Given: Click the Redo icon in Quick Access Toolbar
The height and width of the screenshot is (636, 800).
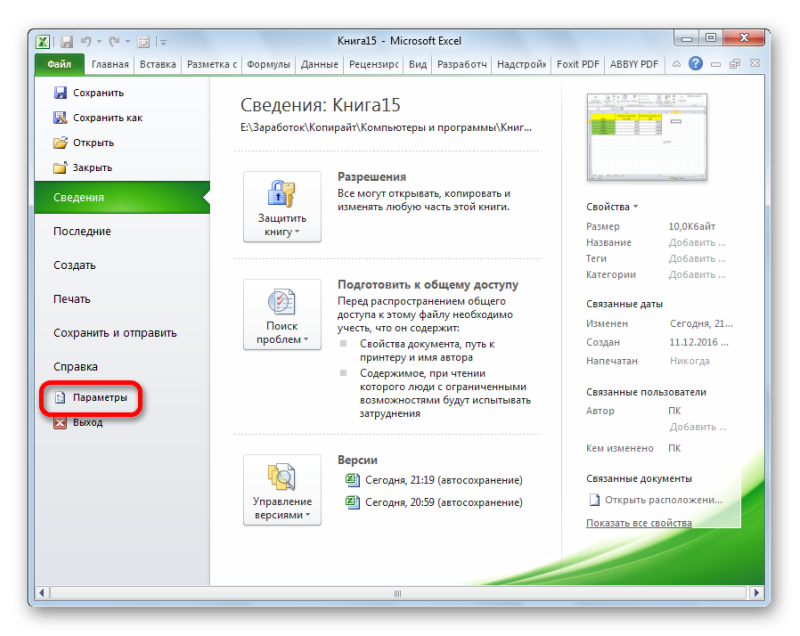Looking at the screenshot, I should tap(114, 41).
